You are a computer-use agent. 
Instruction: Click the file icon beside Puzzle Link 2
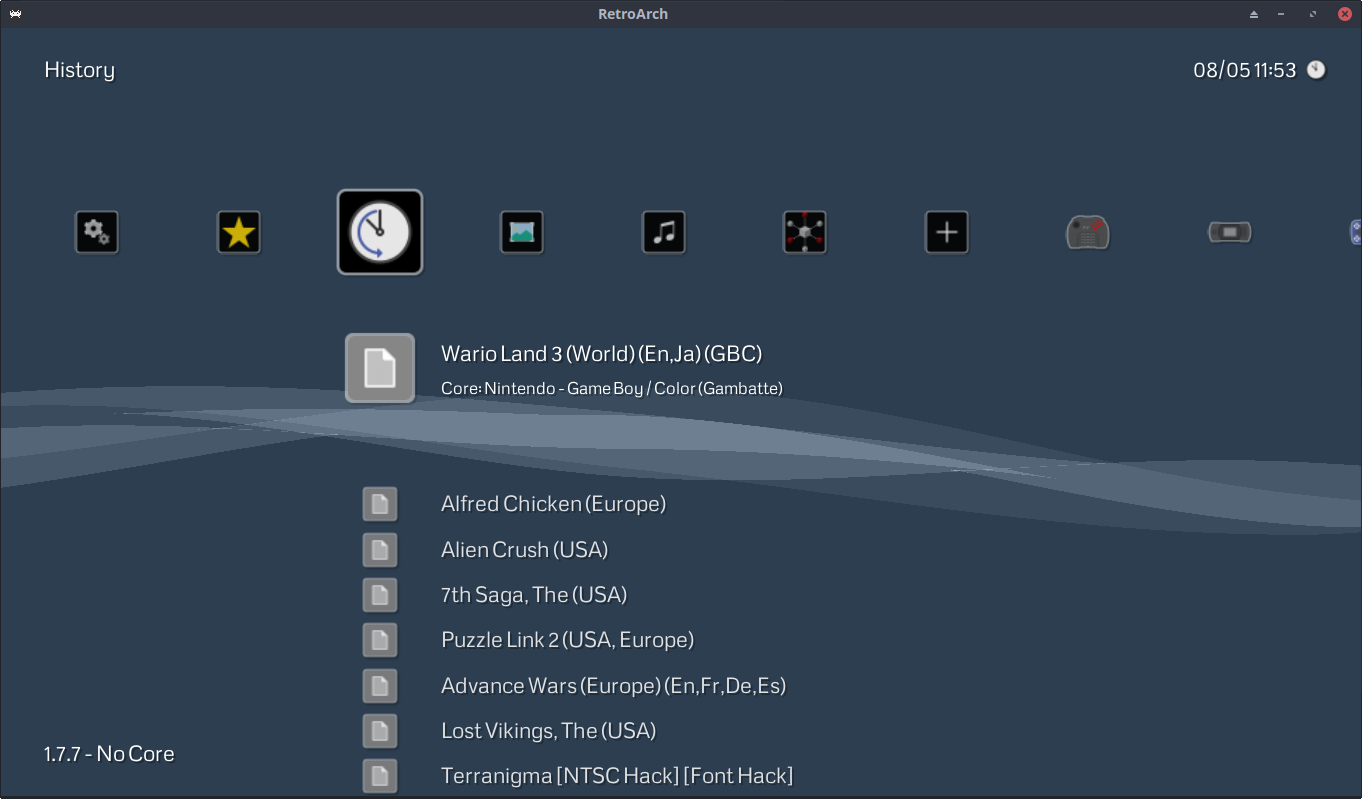tap(380, 640)
